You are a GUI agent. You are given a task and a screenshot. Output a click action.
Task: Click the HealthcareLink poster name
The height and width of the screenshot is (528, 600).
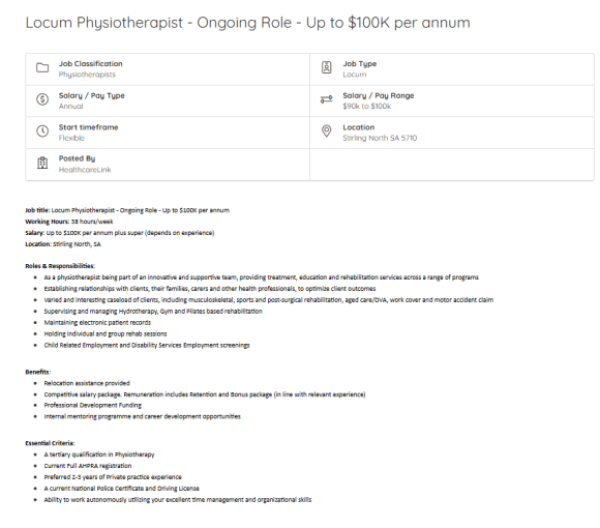tap(85, 169)
